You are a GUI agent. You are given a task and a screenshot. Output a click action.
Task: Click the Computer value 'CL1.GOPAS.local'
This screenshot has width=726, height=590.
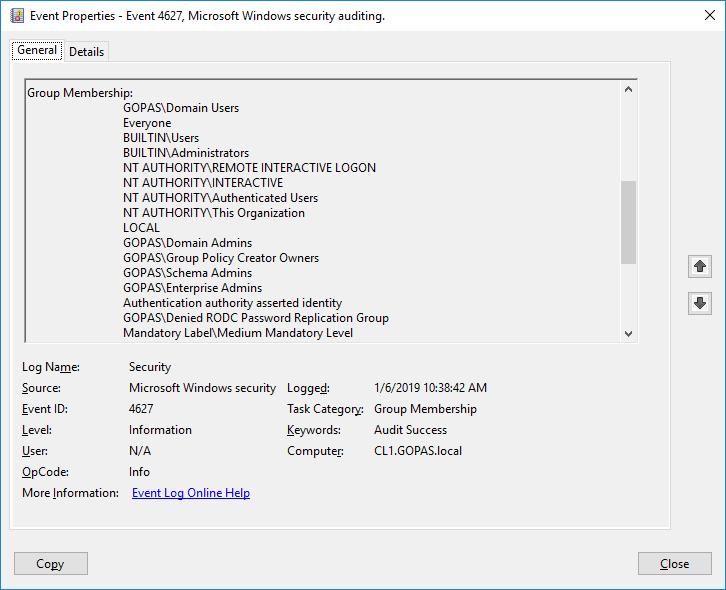[x=418, y=451]
